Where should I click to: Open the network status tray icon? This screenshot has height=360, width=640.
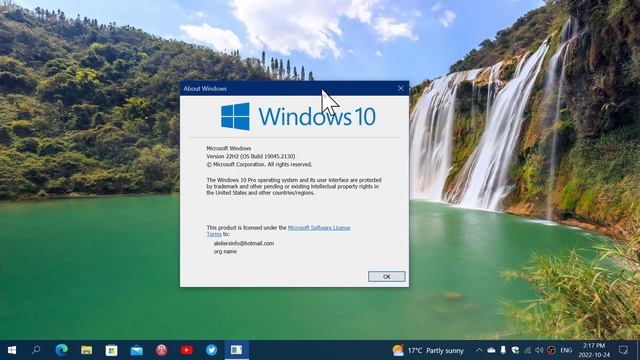pos(527,350)
